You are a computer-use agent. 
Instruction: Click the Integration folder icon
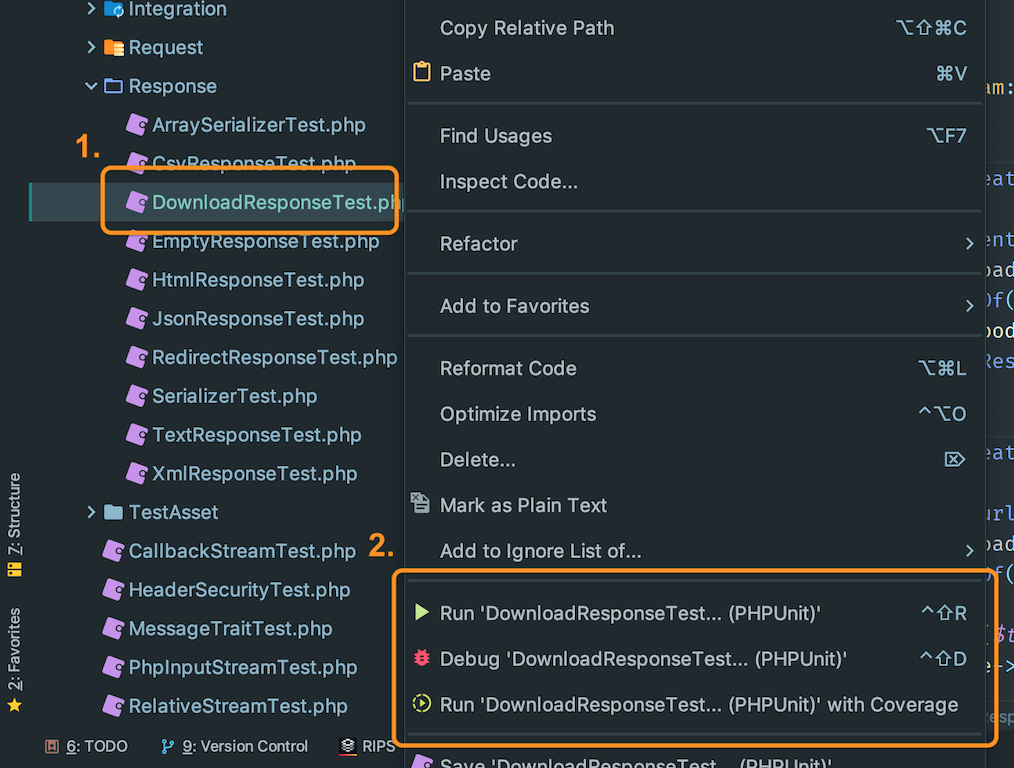[x=114, y=8]
